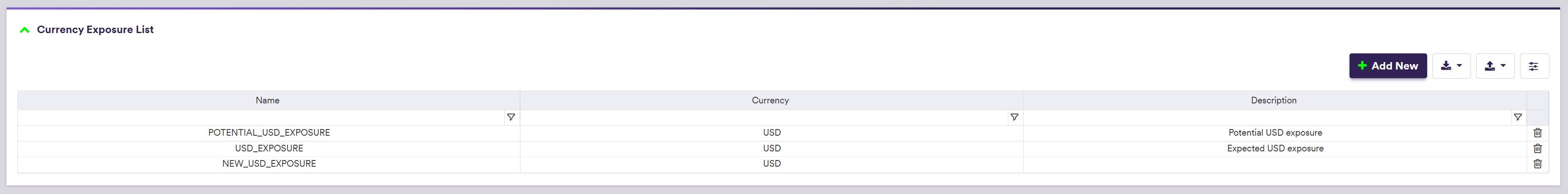Click the Name filter input field
Screen dimensions: 1568x194
262,117
